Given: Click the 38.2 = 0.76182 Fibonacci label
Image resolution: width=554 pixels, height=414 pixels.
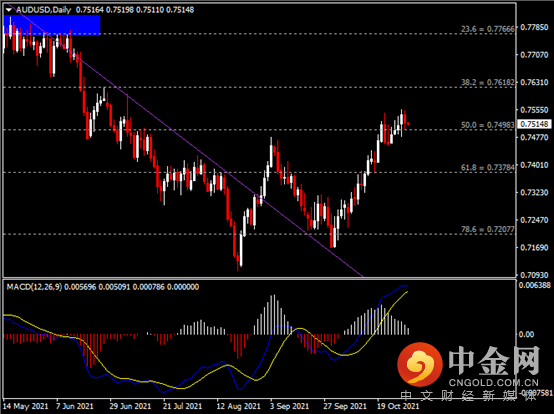Looking at the screenshot, I should click(488, 82).
